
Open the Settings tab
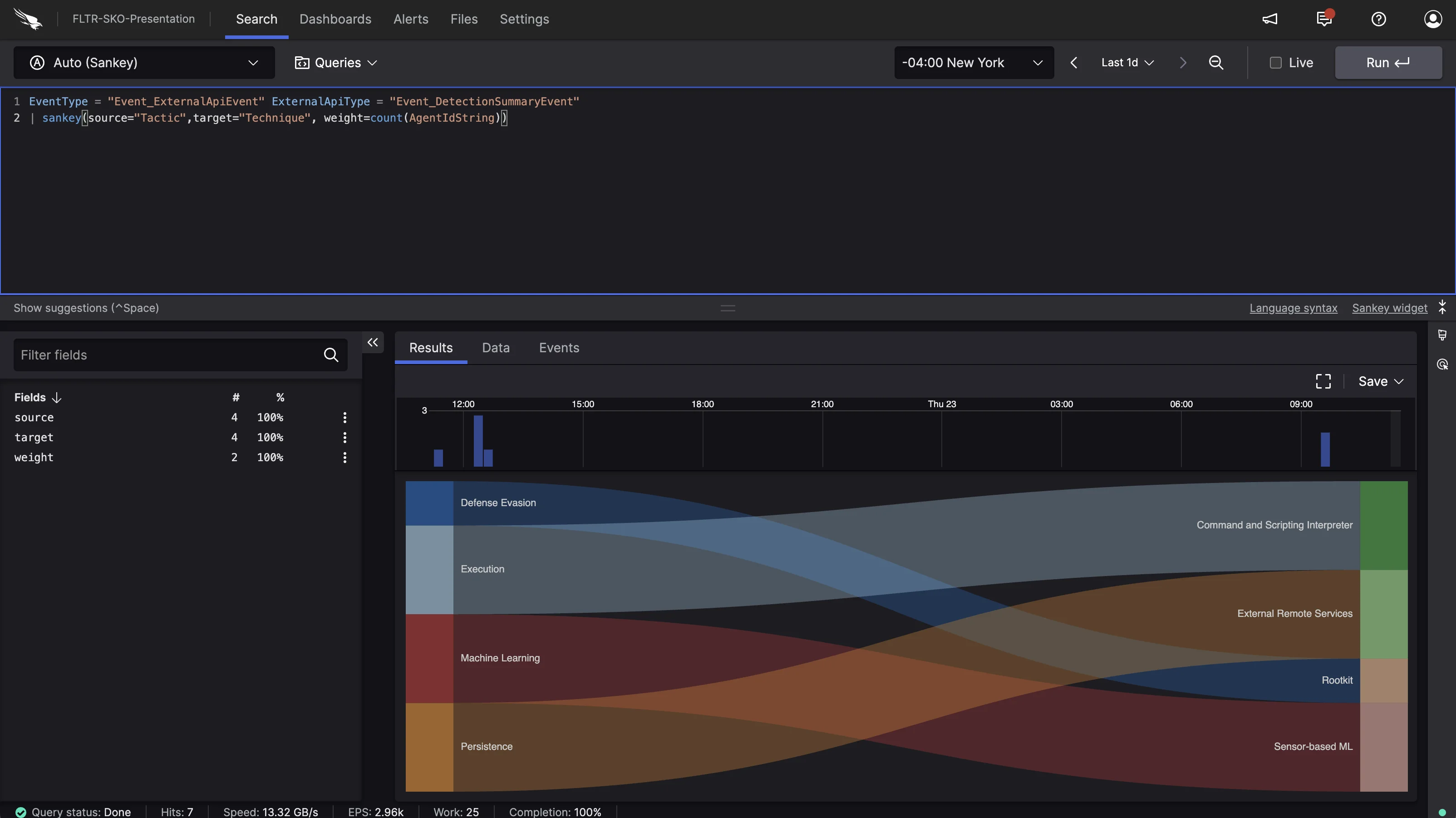point(524,19)
